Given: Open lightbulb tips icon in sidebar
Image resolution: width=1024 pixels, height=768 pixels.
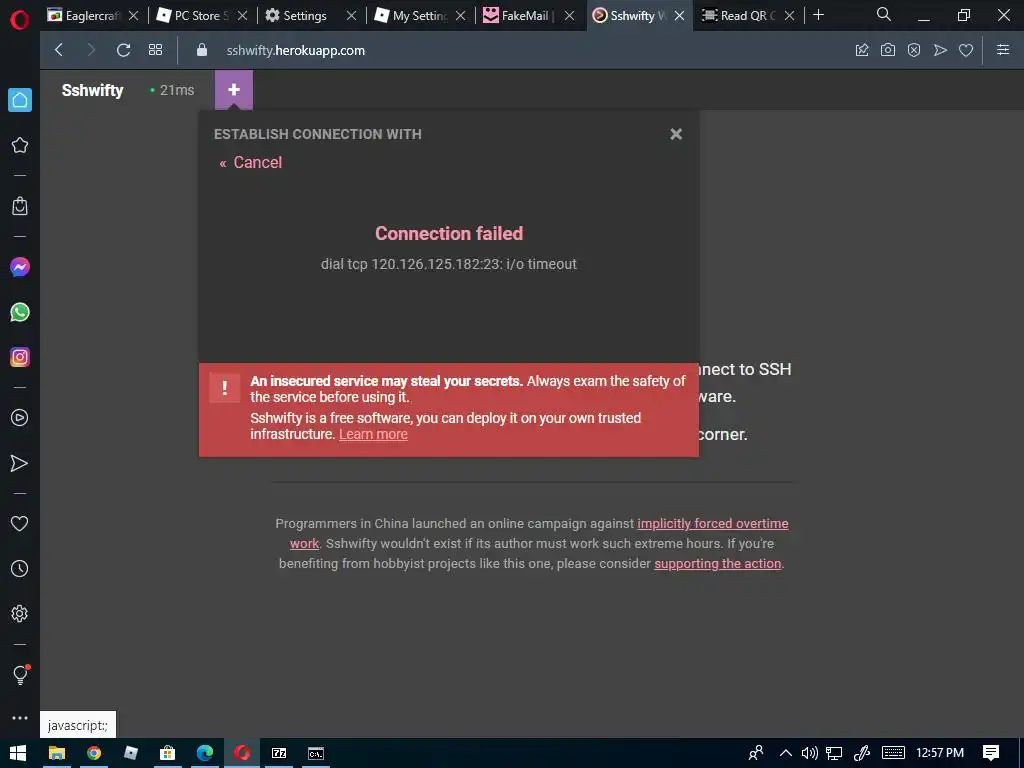Looking at the screenshot, I should click(20, 674).
